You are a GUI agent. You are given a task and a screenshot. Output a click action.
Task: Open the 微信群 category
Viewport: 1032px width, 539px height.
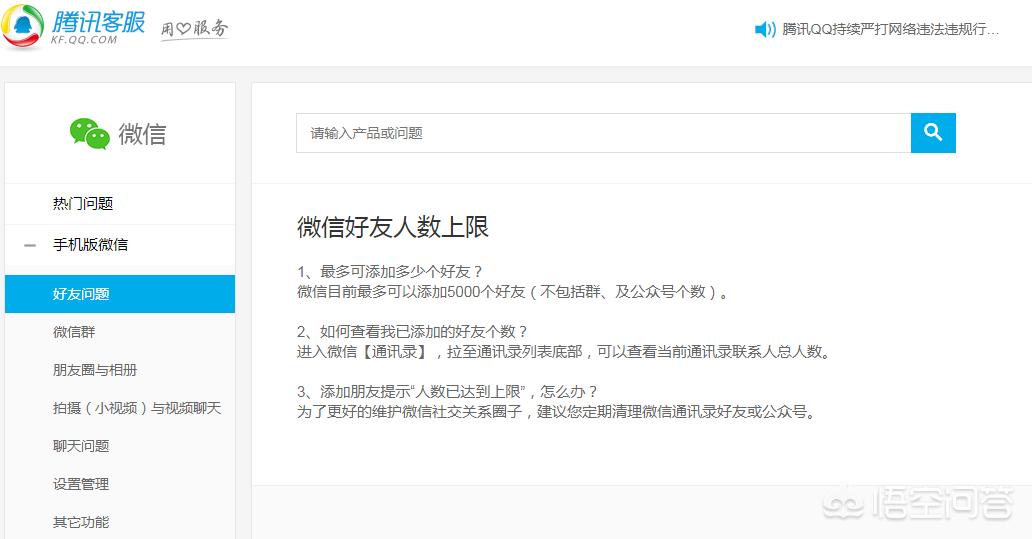coord(74,332)
